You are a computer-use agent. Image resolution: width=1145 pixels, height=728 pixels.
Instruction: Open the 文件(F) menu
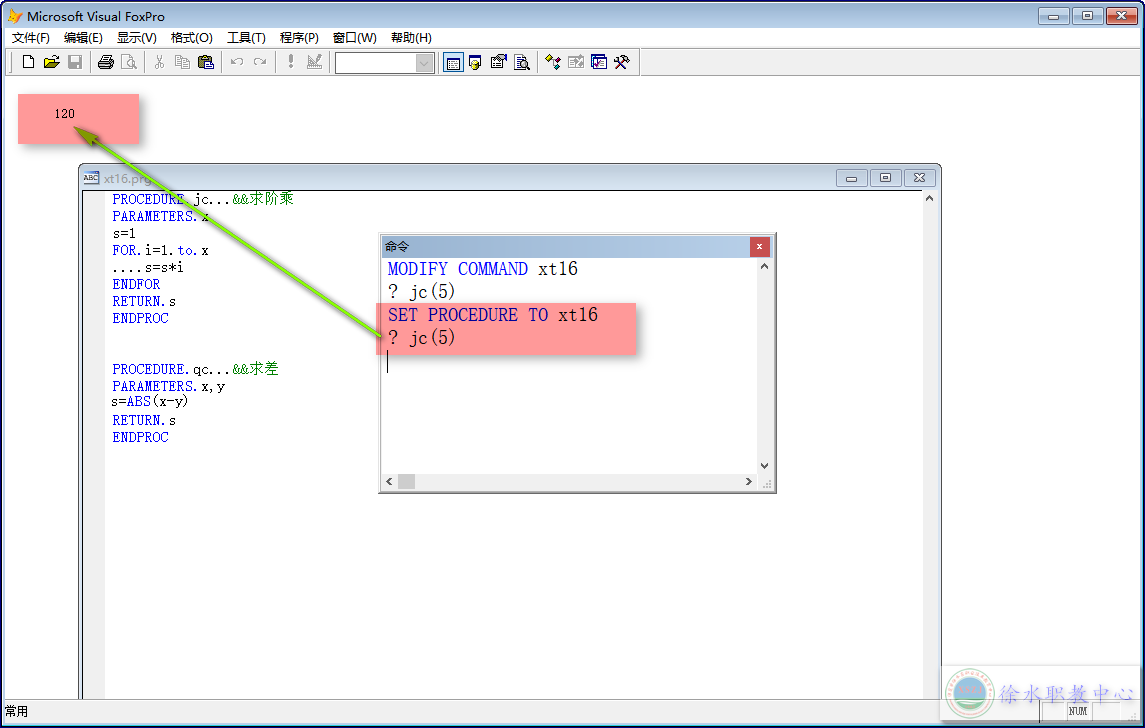coord(31,38)
